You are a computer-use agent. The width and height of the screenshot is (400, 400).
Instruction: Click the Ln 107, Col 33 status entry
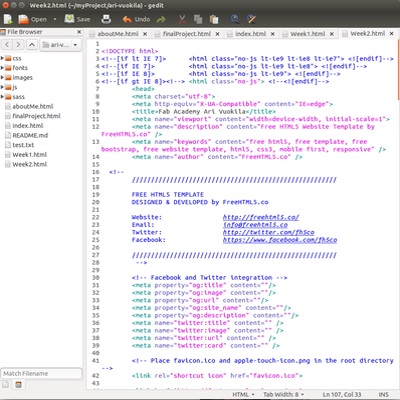click(342, 395)
